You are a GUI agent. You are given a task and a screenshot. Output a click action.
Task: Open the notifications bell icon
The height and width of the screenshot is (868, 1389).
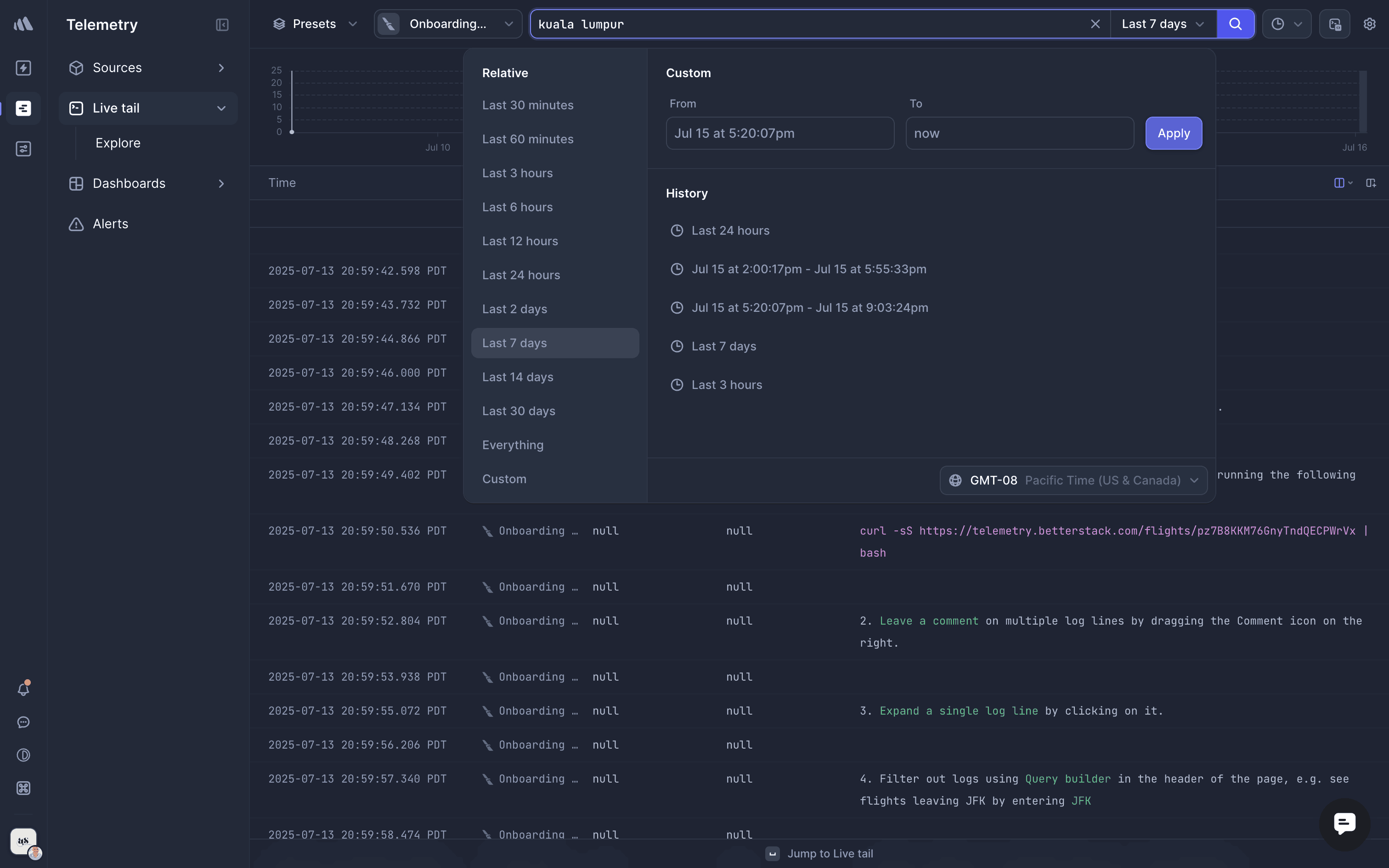pyautogui.click(x=23, y=688)
